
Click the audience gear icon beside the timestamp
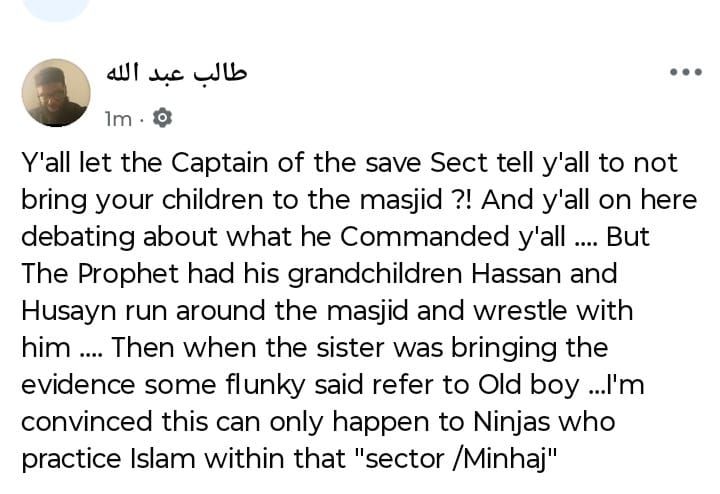point(164,119)
